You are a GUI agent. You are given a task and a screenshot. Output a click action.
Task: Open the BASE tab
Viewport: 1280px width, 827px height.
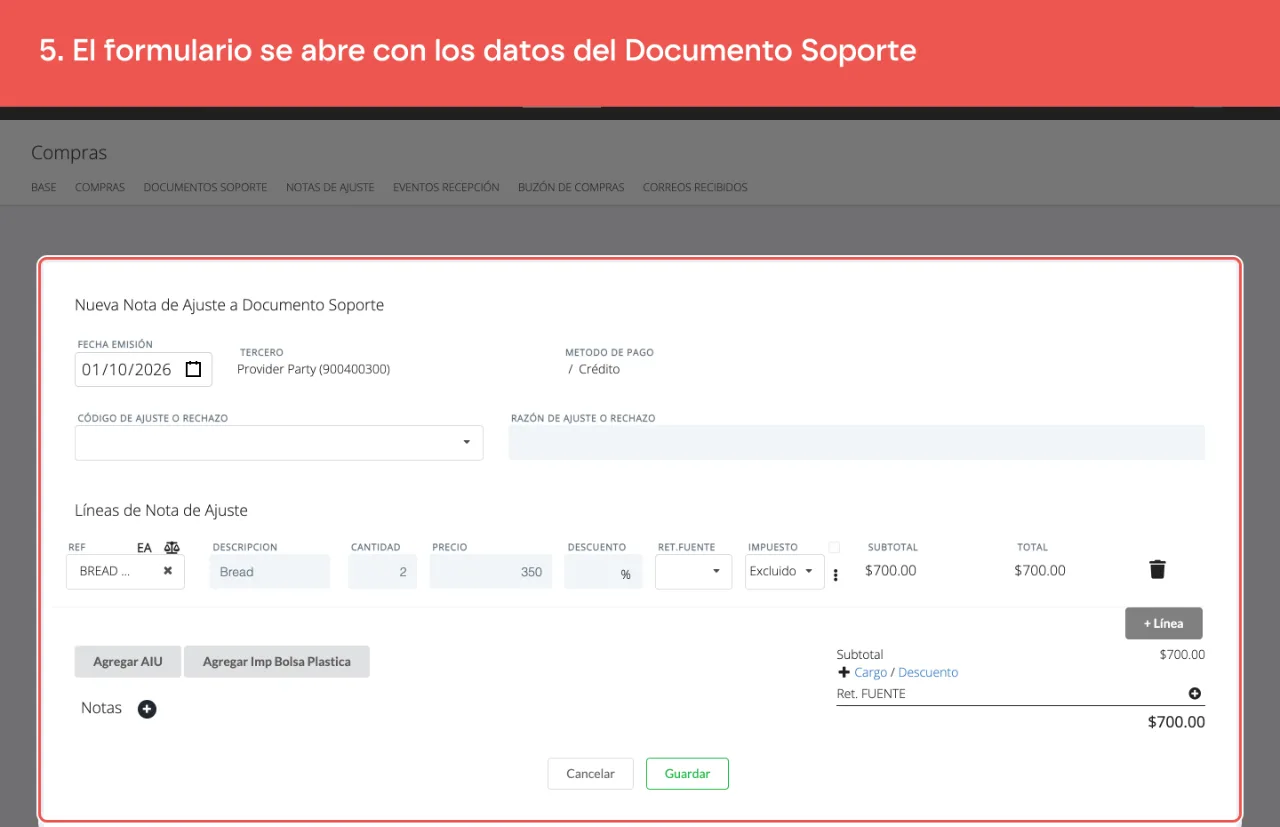(44, 187)
